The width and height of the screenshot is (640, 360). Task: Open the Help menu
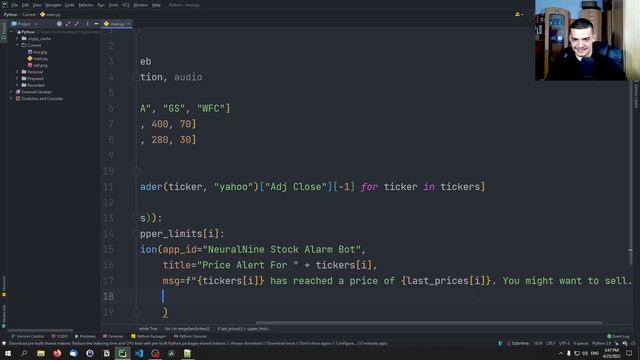[x=156, y=5]
